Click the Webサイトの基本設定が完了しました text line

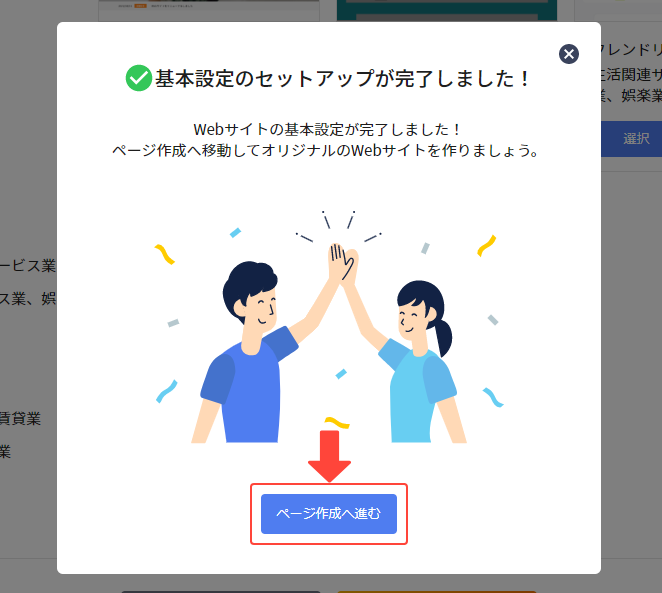tap(326, 130)
